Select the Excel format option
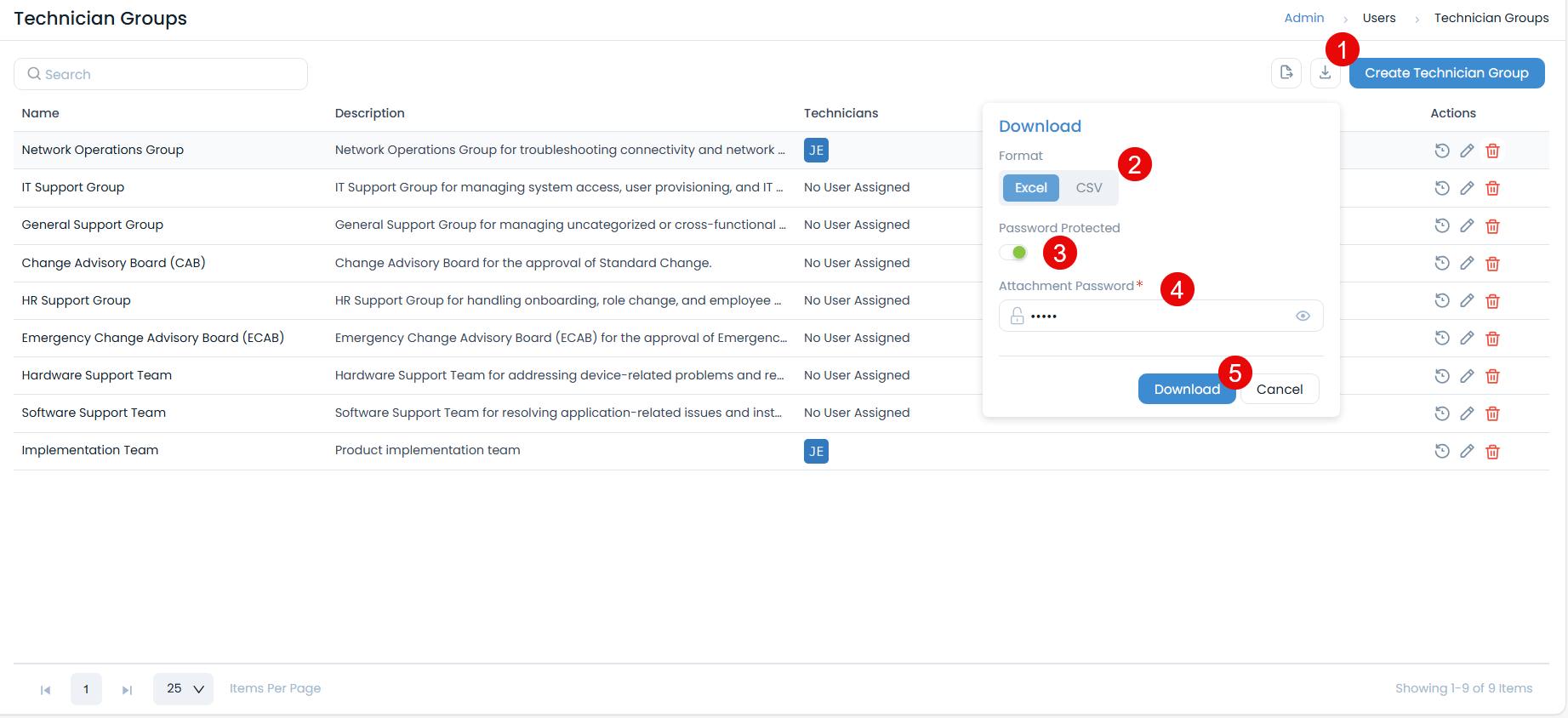Image resolution: width=1568 pixels, height=718 pixels. (1030, 188)
